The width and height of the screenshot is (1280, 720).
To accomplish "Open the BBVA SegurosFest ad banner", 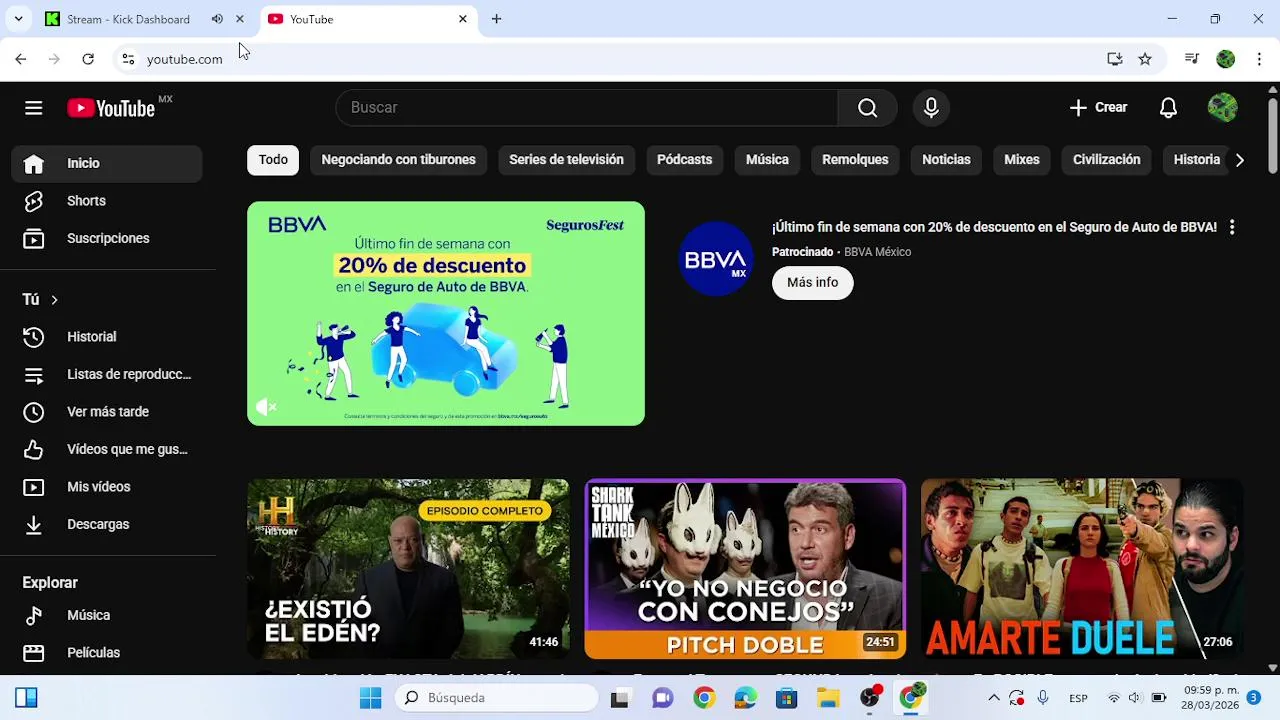I will tap(446, 314).
